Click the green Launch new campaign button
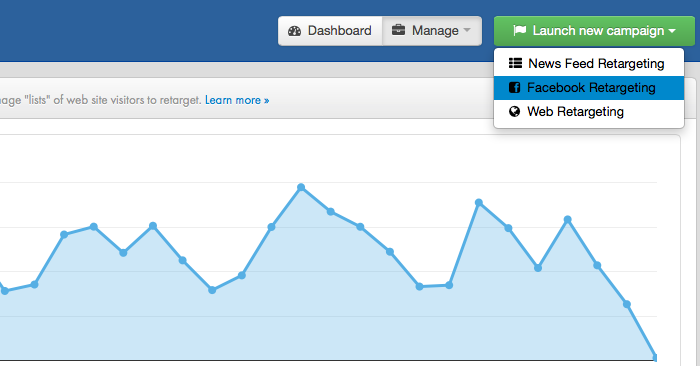This screenshot has width=700, height=366. pos(594,31)
